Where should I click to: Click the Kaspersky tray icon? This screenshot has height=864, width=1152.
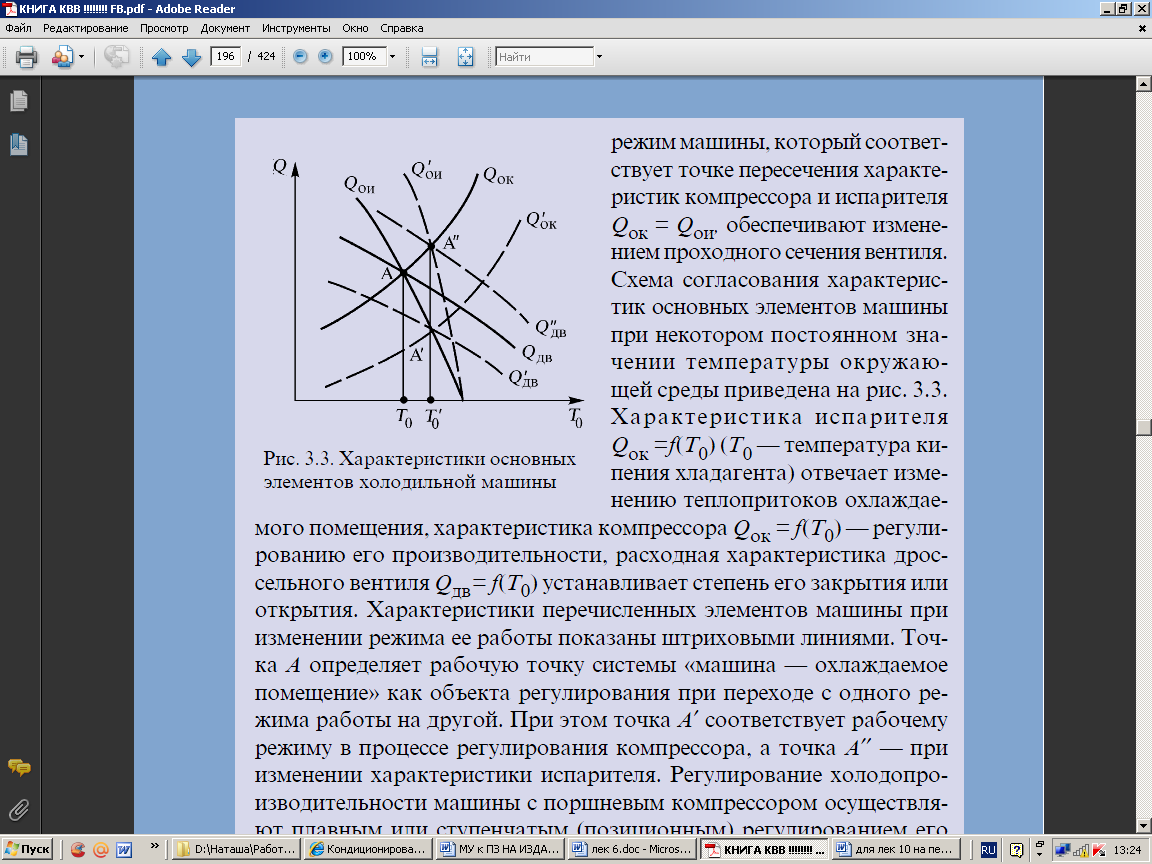1099,851
